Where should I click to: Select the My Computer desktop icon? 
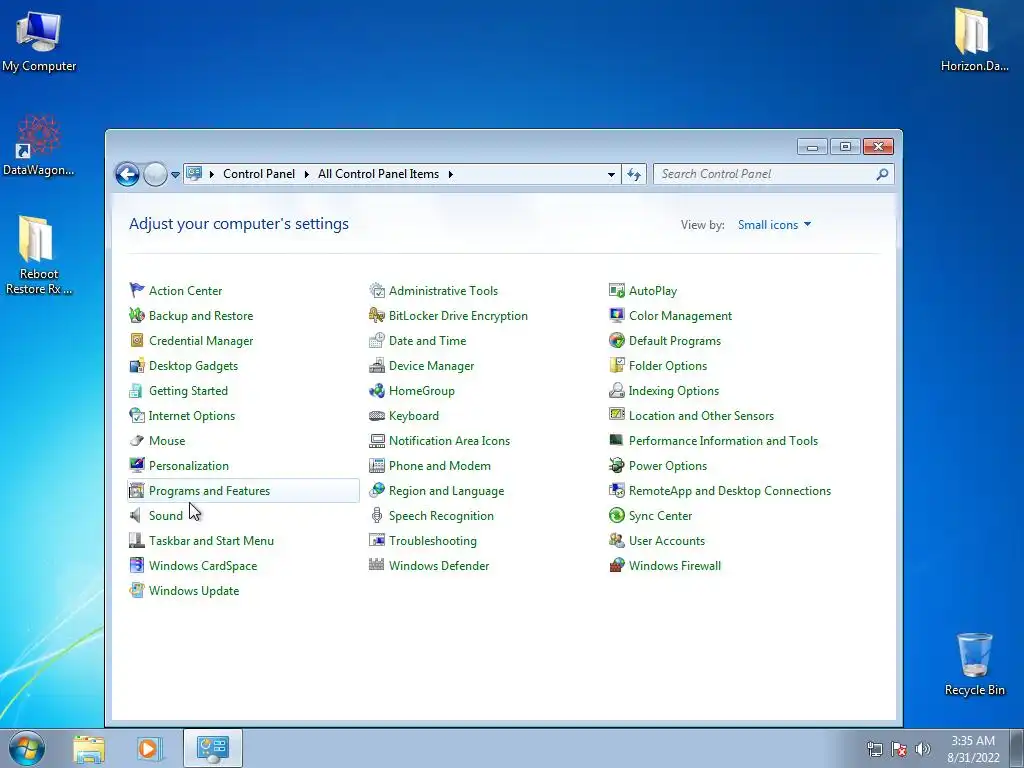click(x=39, y=41)
